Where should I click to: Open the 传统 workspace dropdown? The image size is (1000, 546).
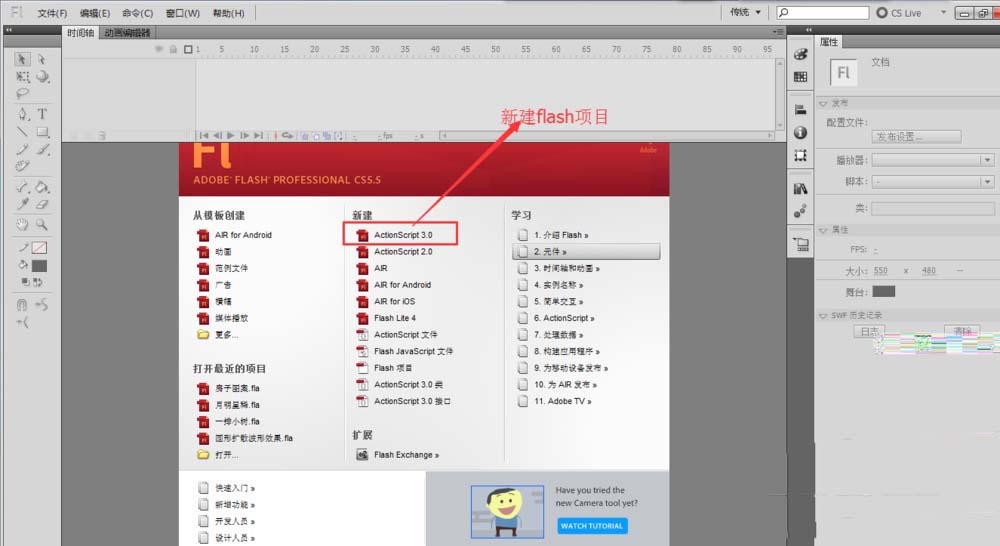[x=746, y=12]
